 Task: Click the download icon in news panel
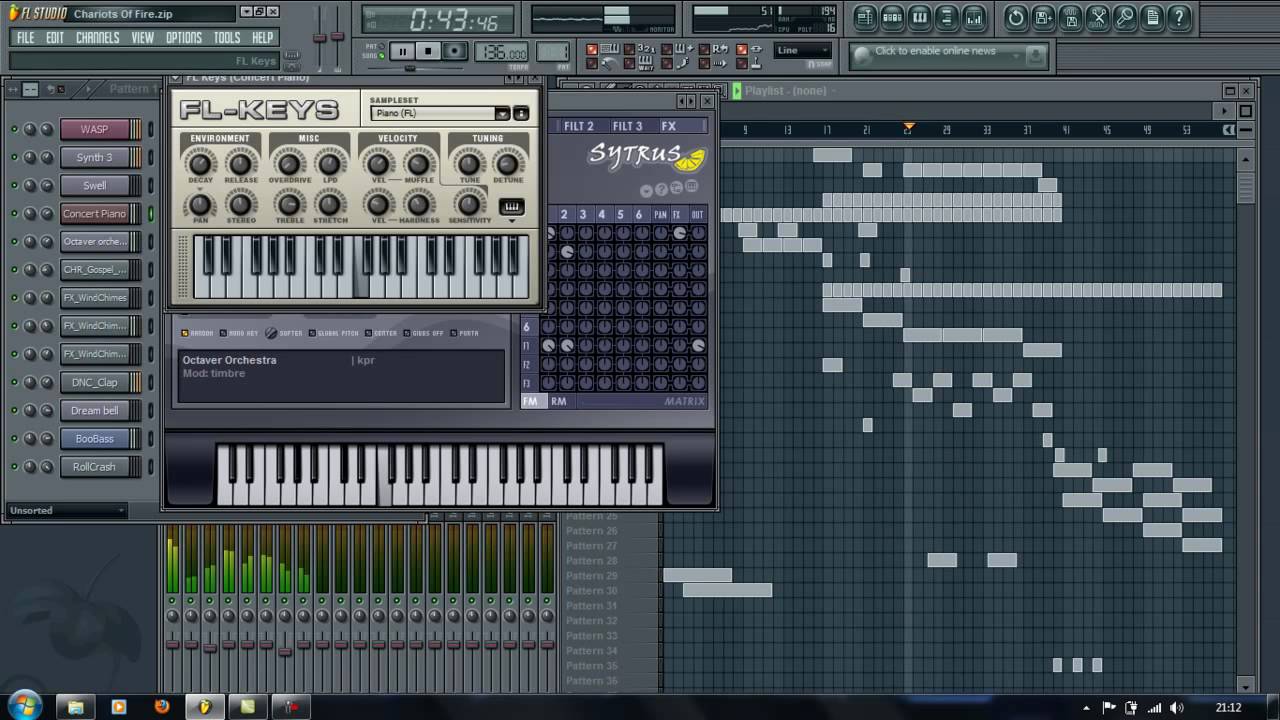tap(1035, 56)
